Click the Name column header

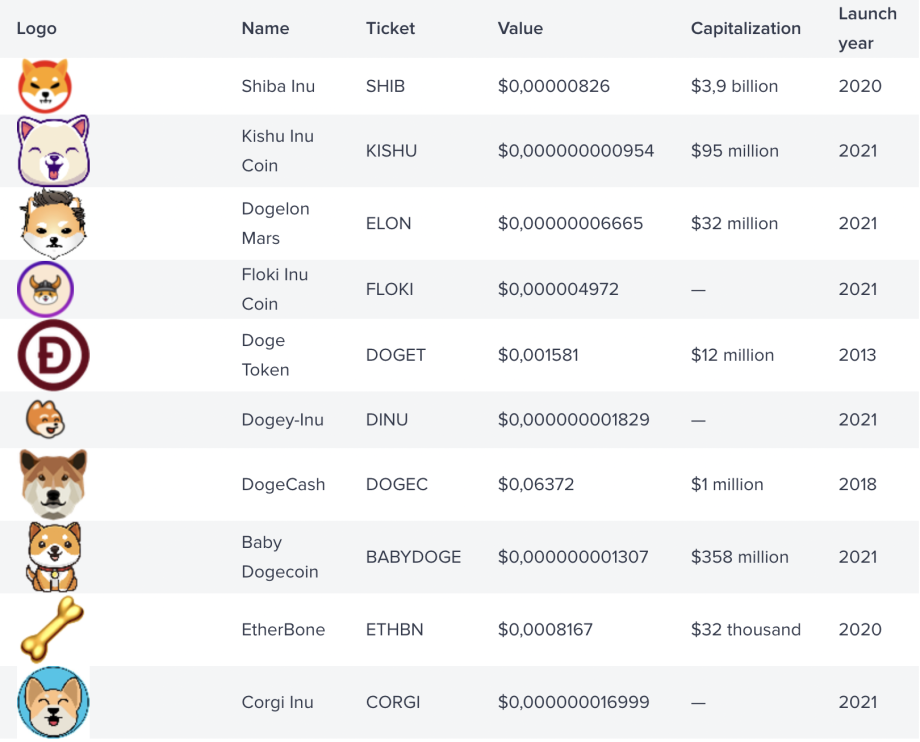(265, 28)
